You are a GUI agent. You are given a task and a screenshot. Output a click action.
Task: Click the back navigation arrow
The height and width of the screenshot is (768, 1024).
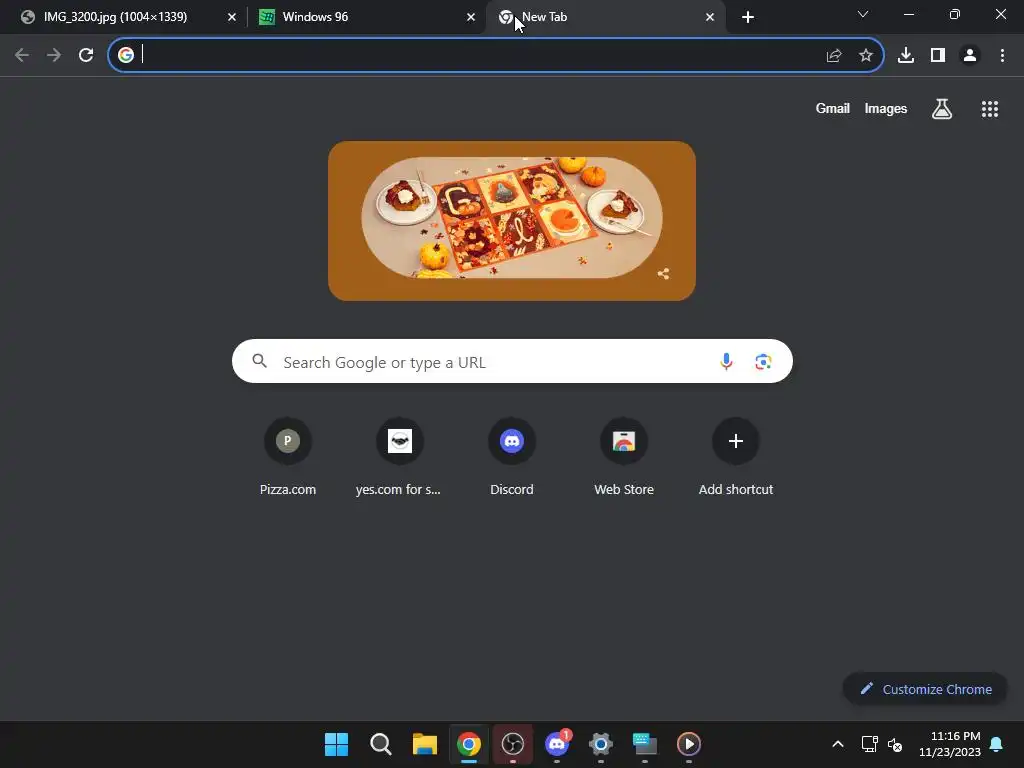click(x=22, y=56)
